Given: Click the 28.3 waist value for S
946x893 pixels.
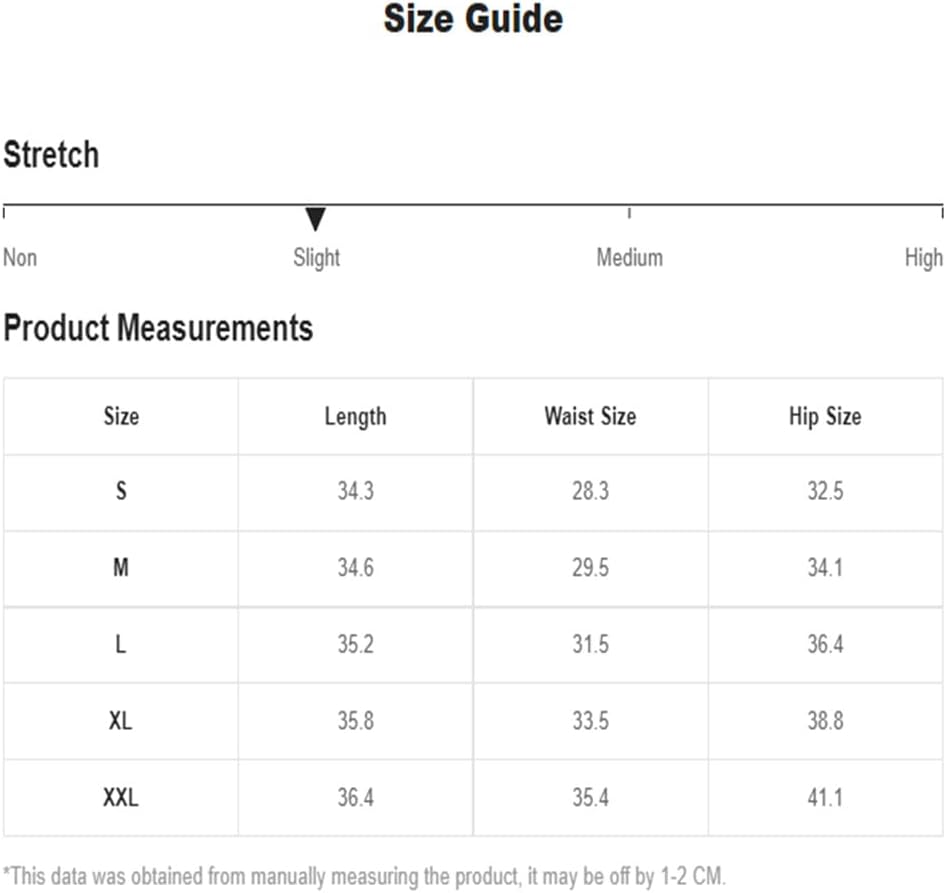Looking at the screenshot, I should coord(590,491).
